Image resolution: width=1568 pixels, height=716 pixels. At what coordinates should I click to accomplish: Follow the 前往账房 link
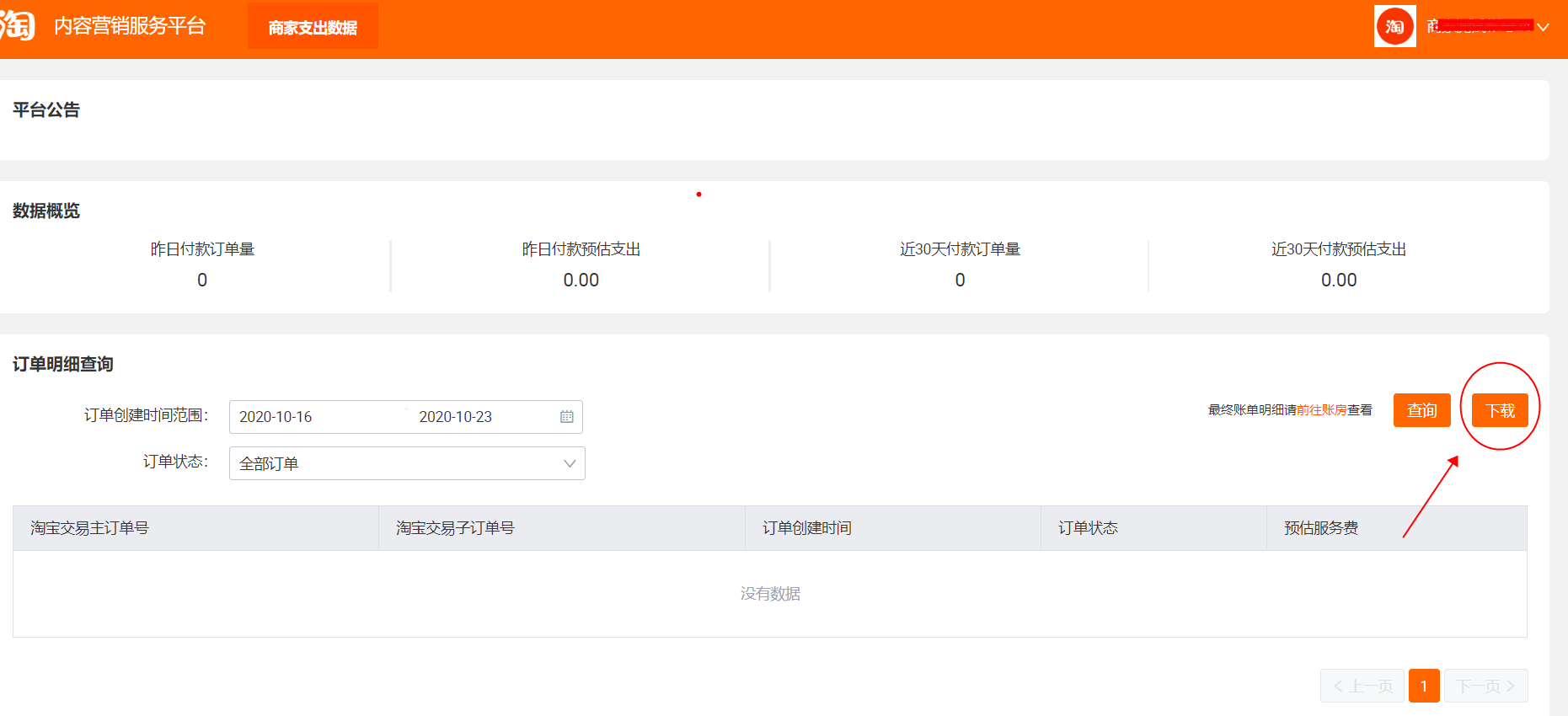point(1321,410)
